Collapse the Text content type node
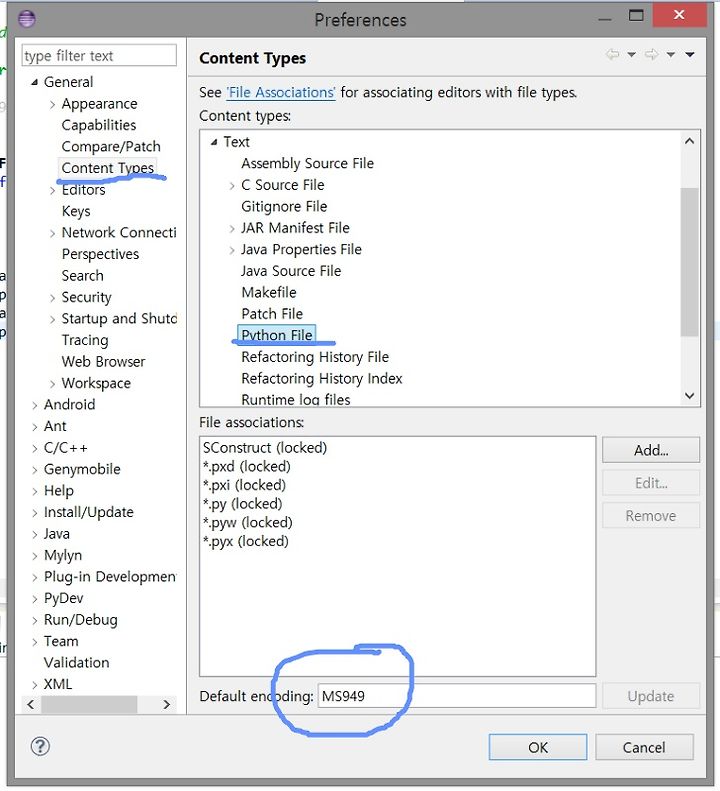720x791 pixels. pos(214,142)
